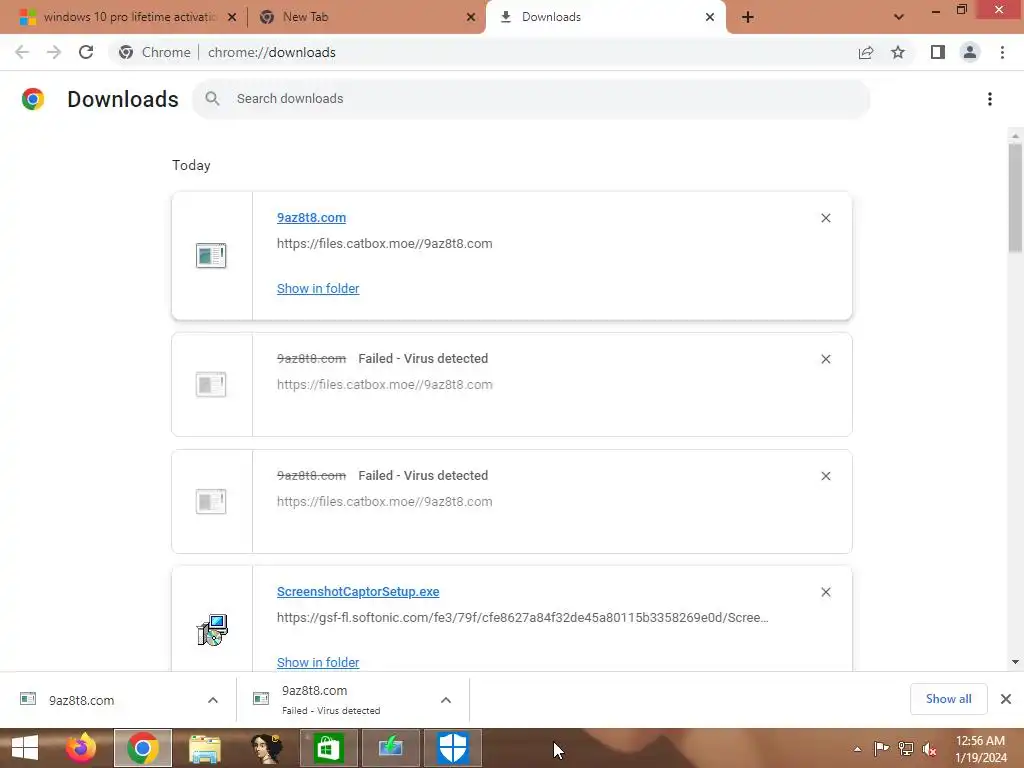This screenshot has height=768, width=1024.
Task: Click the search magnifier icon
Action: (x=212, y=99)
